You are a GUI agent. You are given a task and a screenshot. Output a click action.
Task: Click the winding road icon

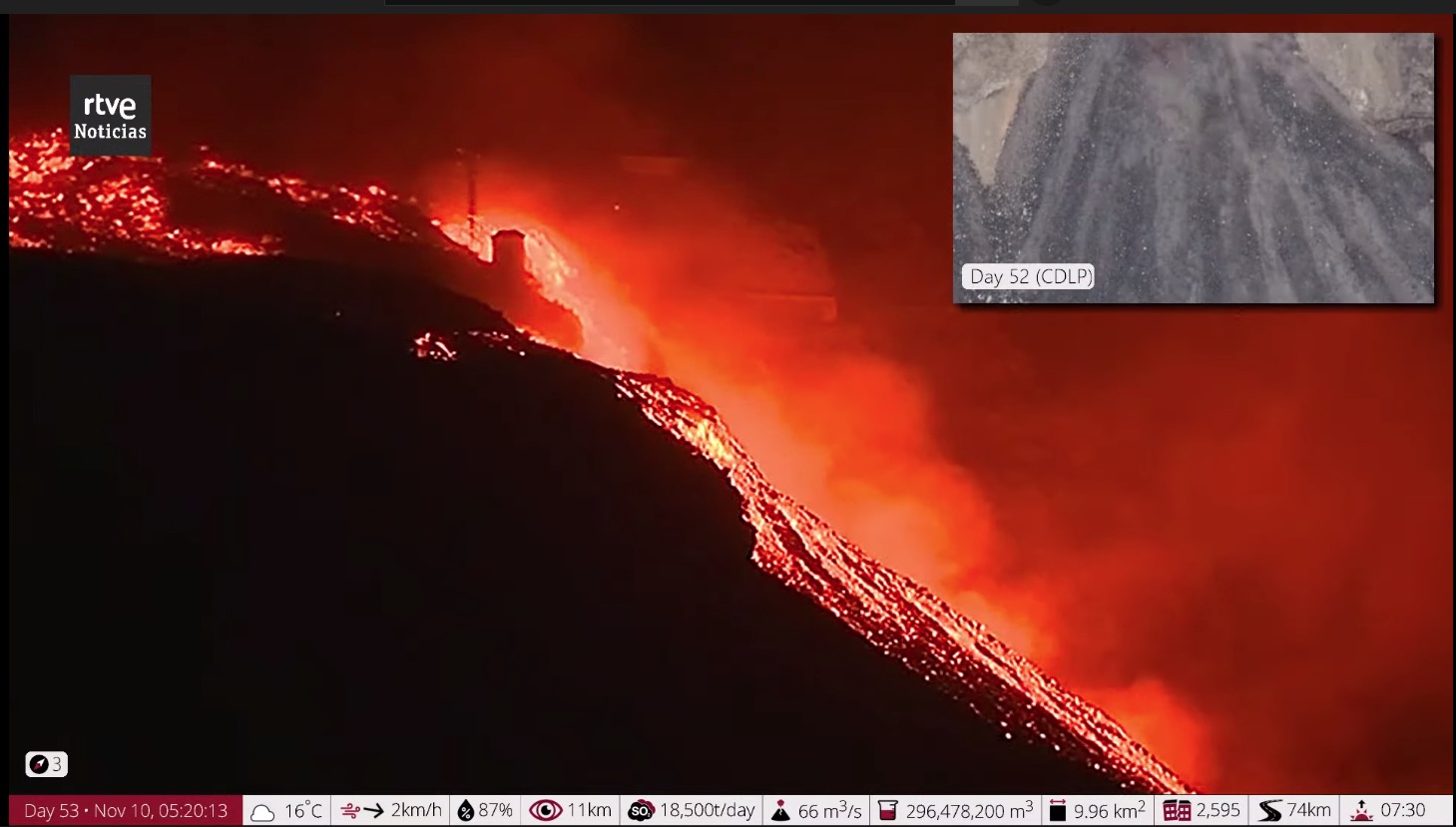click(1269, 811)
